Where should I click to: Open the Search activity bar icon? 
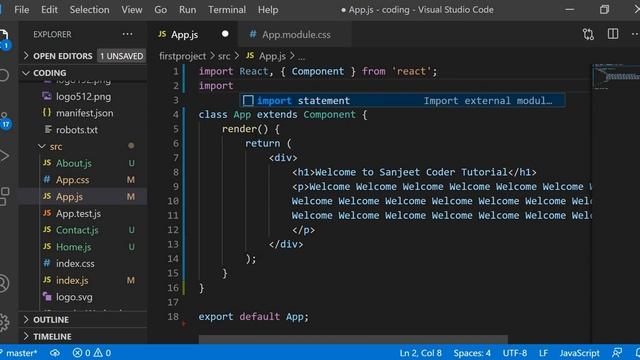pos(4,76)
